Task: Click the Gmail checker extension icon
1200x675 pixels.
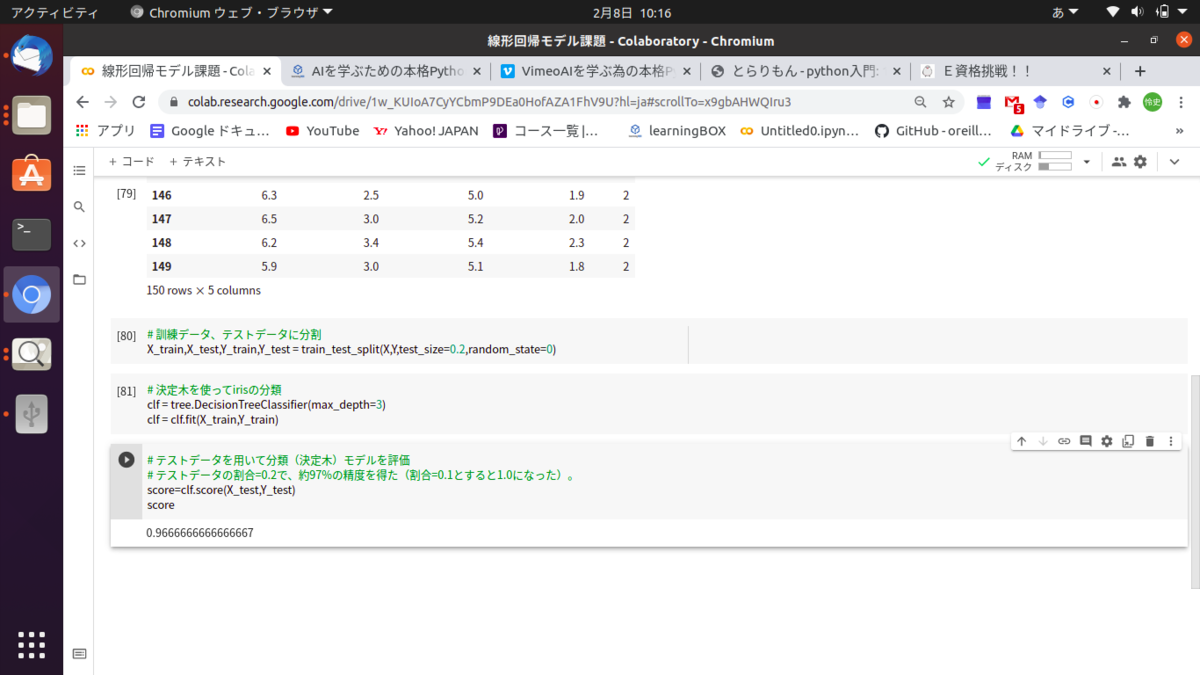Action: [x=1013, y=102]
